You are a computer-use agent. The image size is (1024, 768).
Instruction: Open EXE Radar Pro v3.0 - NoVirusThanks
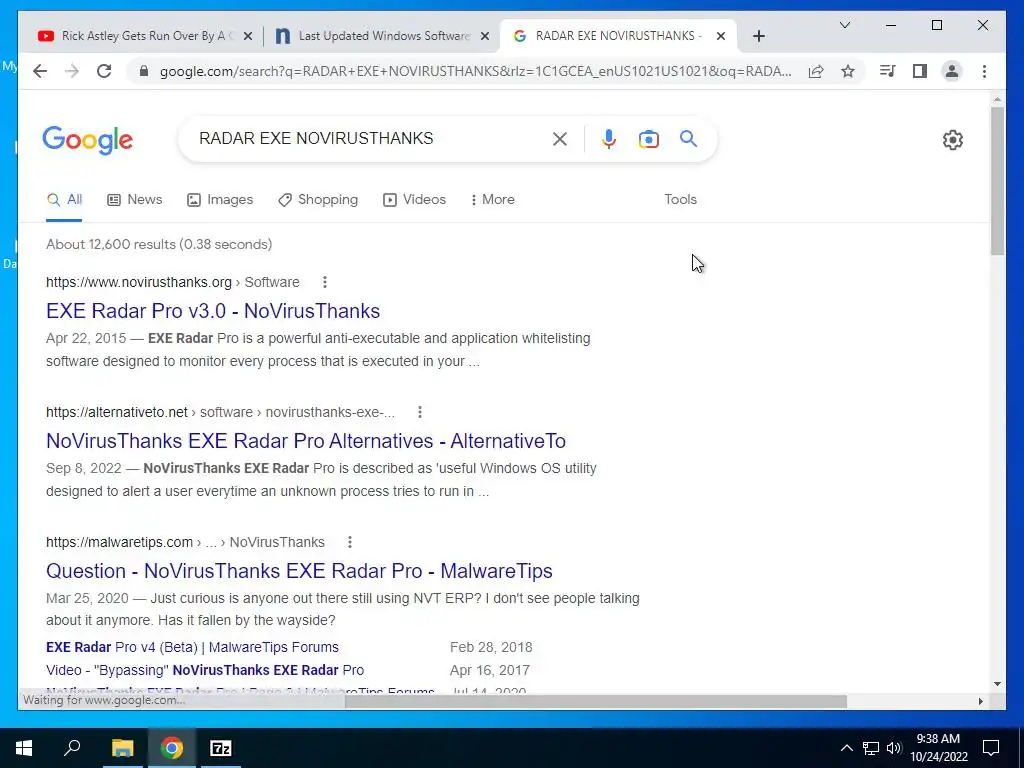213,311
